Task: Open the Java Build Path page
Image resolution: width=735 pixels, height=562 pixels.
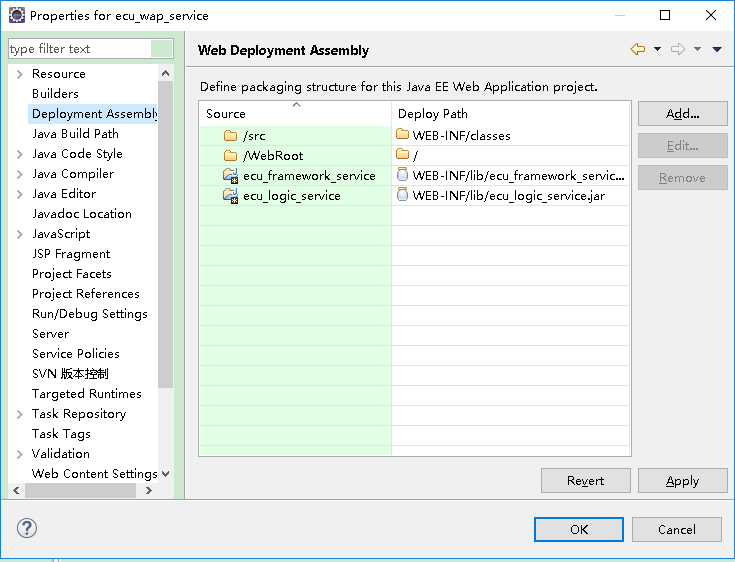Action: [75, 134]
